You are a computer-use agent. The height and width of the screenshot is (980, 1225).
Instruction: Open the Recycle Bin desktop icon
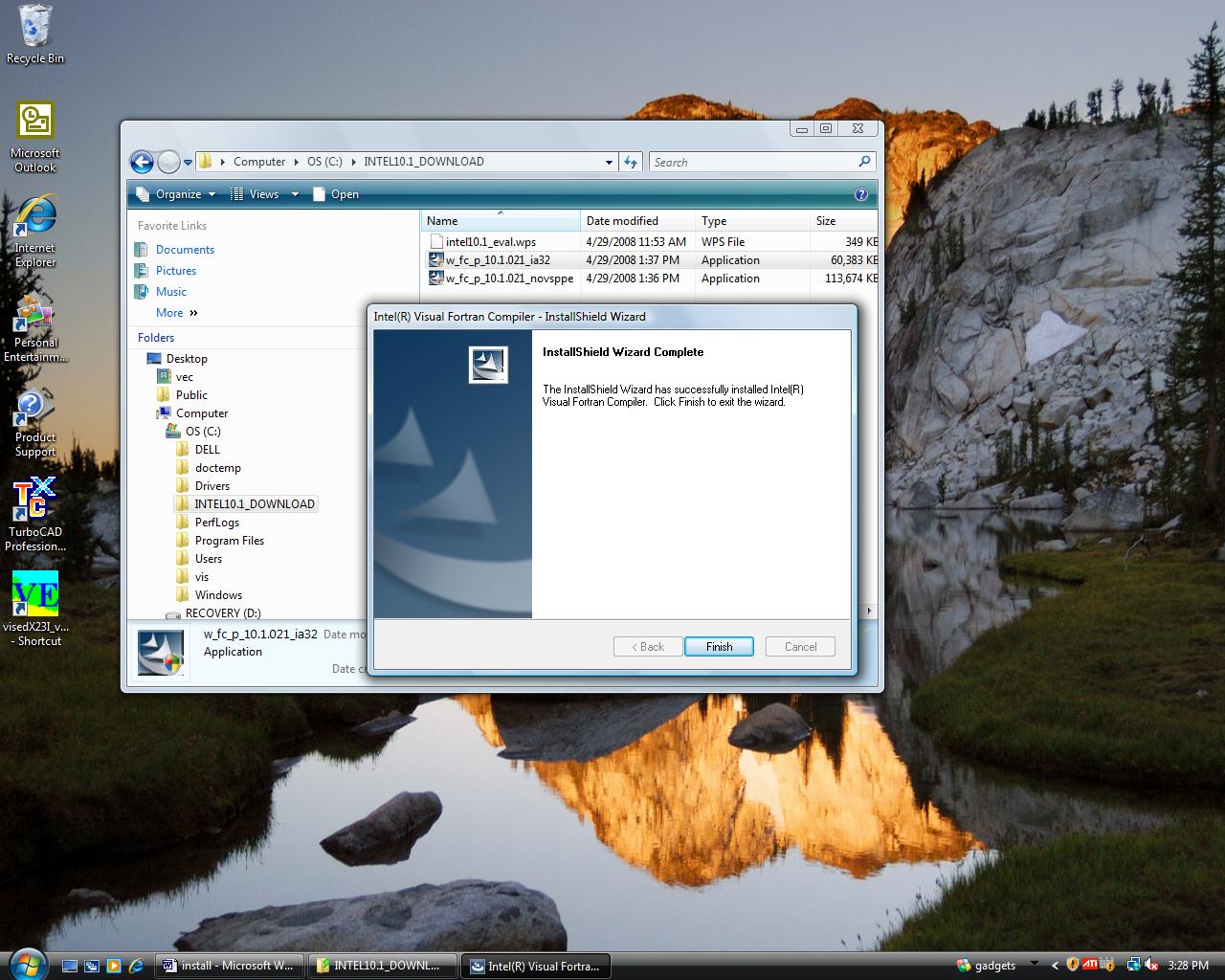[35, 34]
